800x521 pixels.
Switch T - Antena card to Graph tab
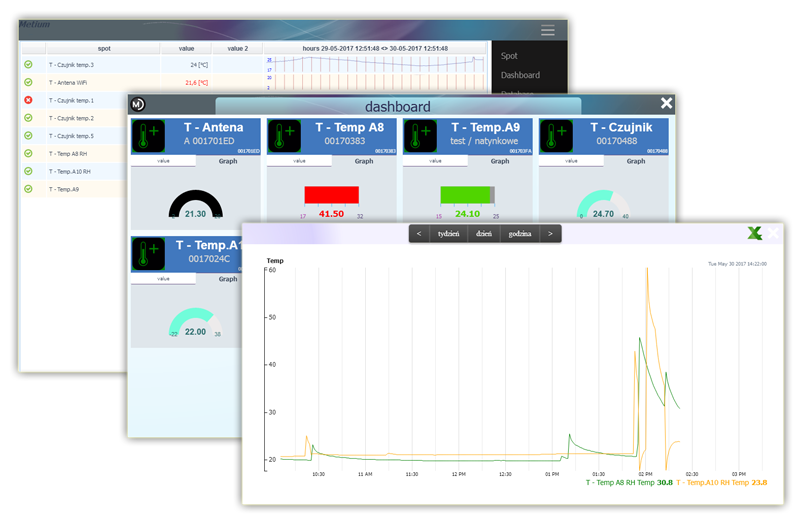[x=228, y=160]
